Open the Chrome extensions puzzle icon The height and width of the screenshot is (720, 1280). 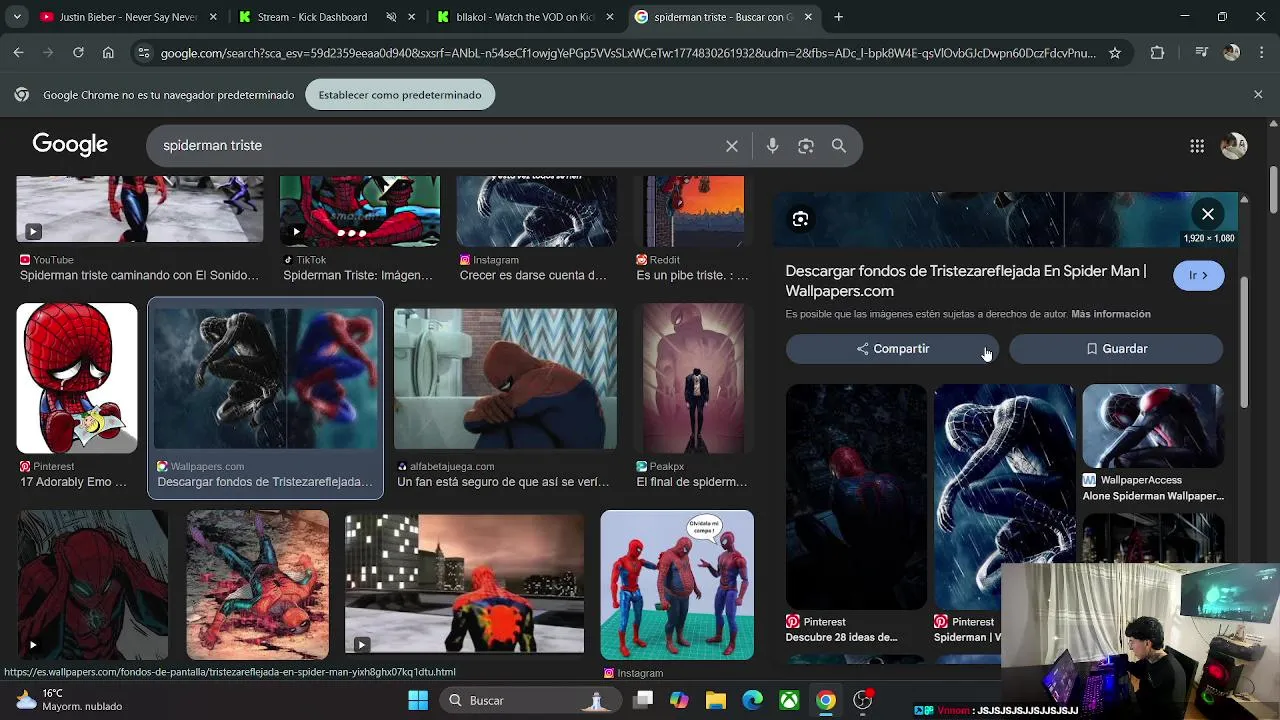coord(1157,53)
